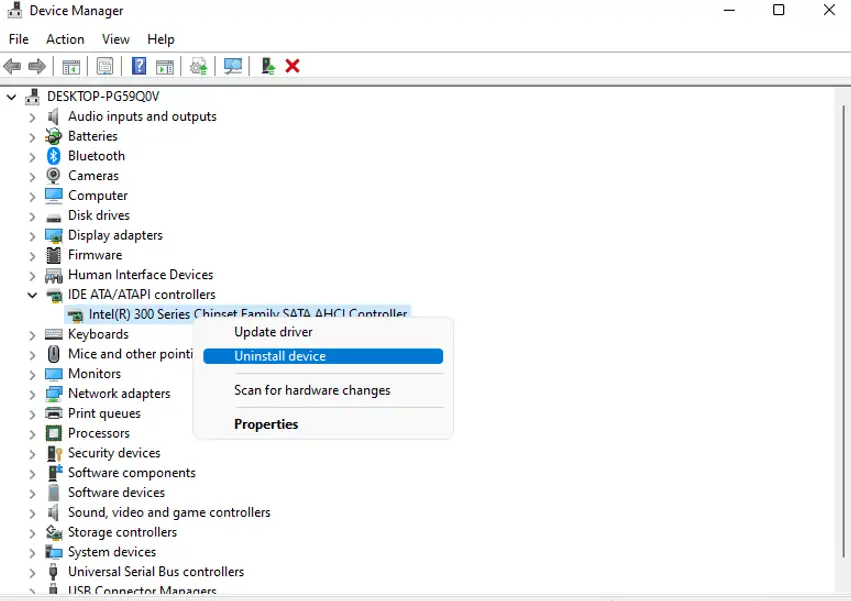851x601 pixels.
Task: Click the Security devices key icon
Action: point(54,453)
